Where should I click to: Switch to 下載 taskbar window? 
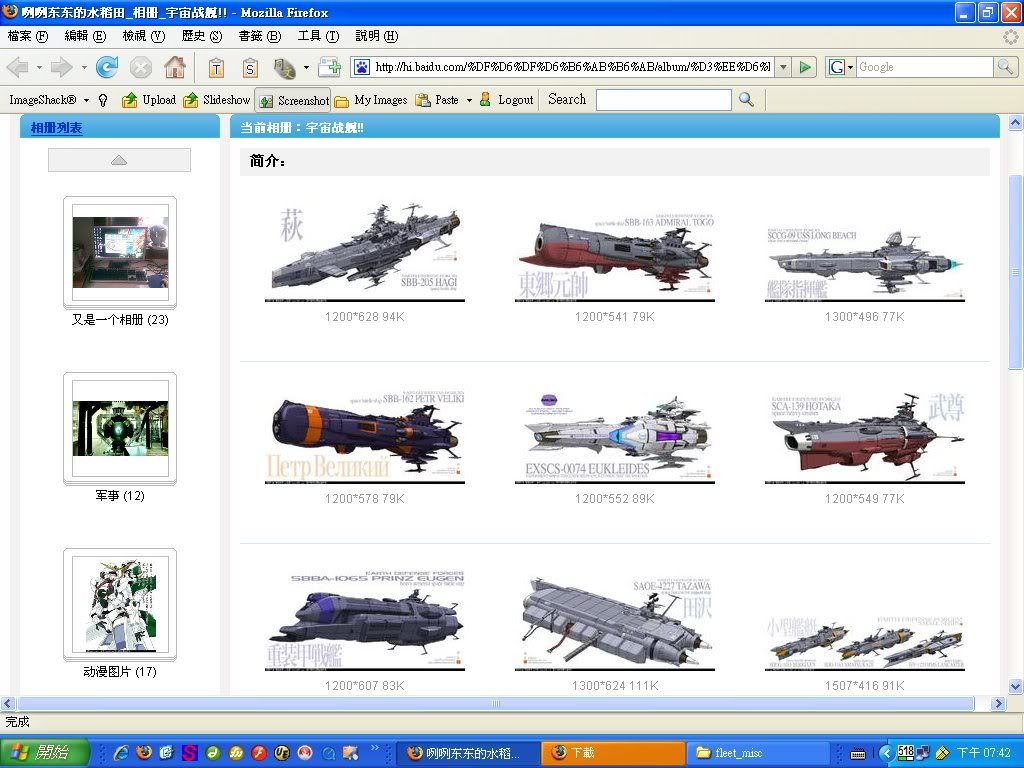coord(612,753)
